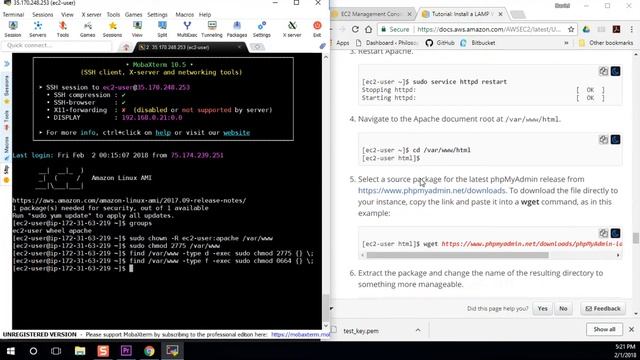Viewport: 640px width, 360px height.
Task: Toggle dark mode on the wget code block
Action: [616, 233]
